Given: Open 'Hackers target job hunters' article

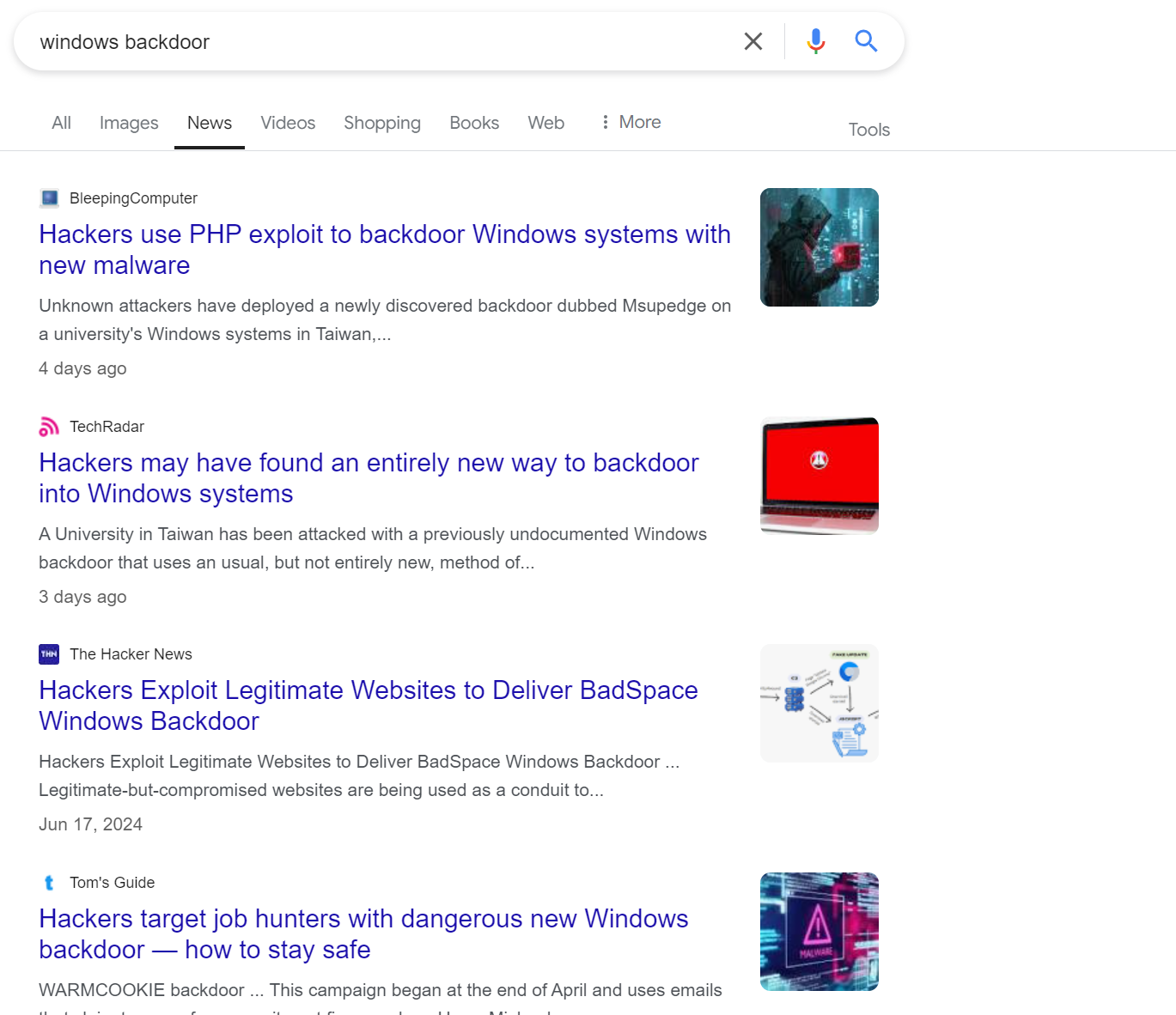Looking at the screenshot, I should coord(363,934).
